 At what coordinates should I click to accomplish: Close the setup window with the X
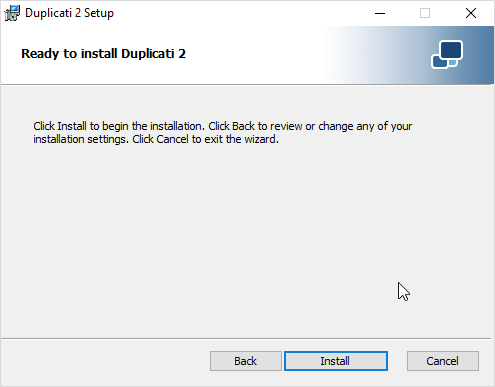pos(471,13)
